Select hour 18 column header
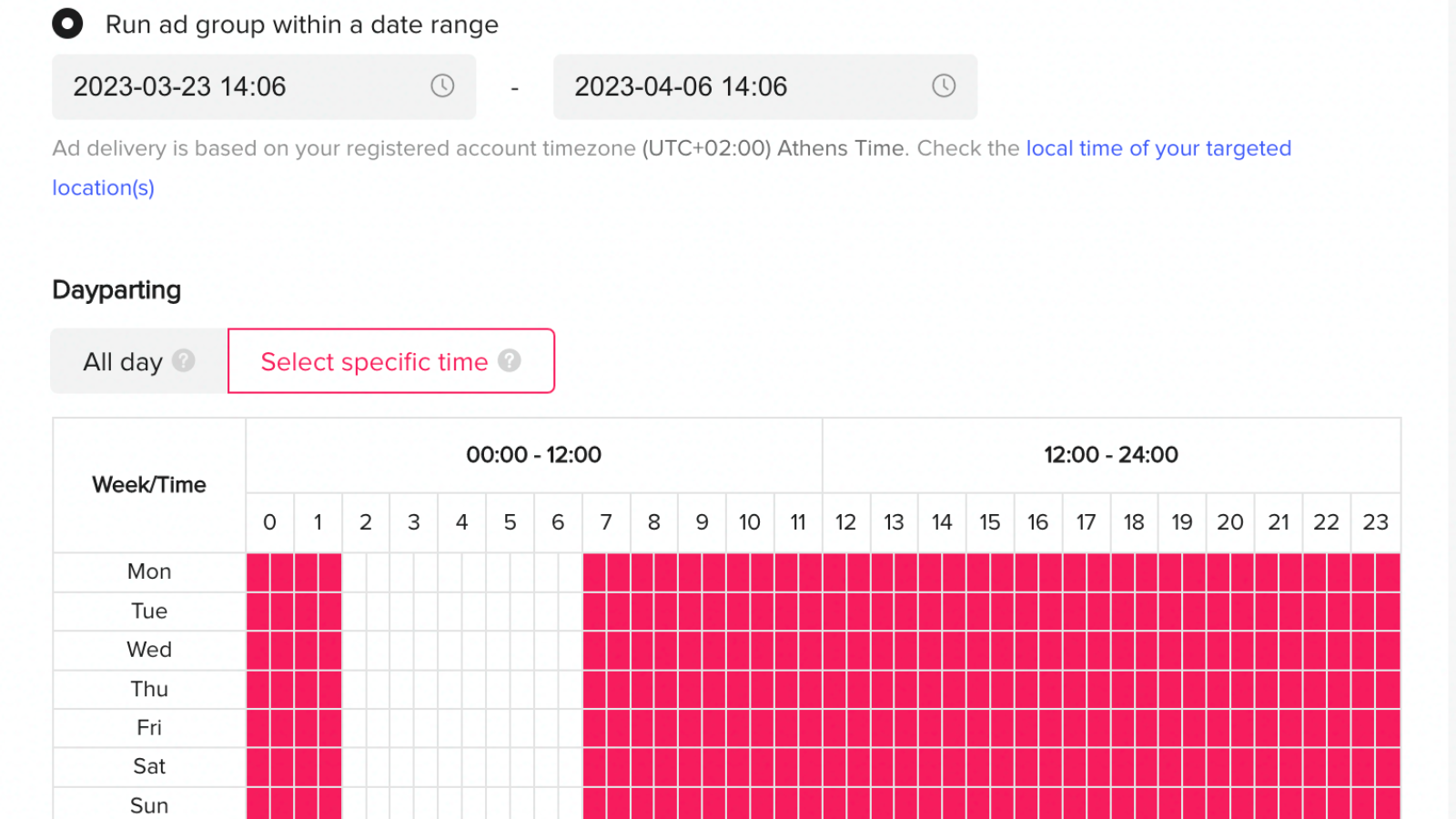This screenshot has height=819, width=1456. tap(1134, 522)
